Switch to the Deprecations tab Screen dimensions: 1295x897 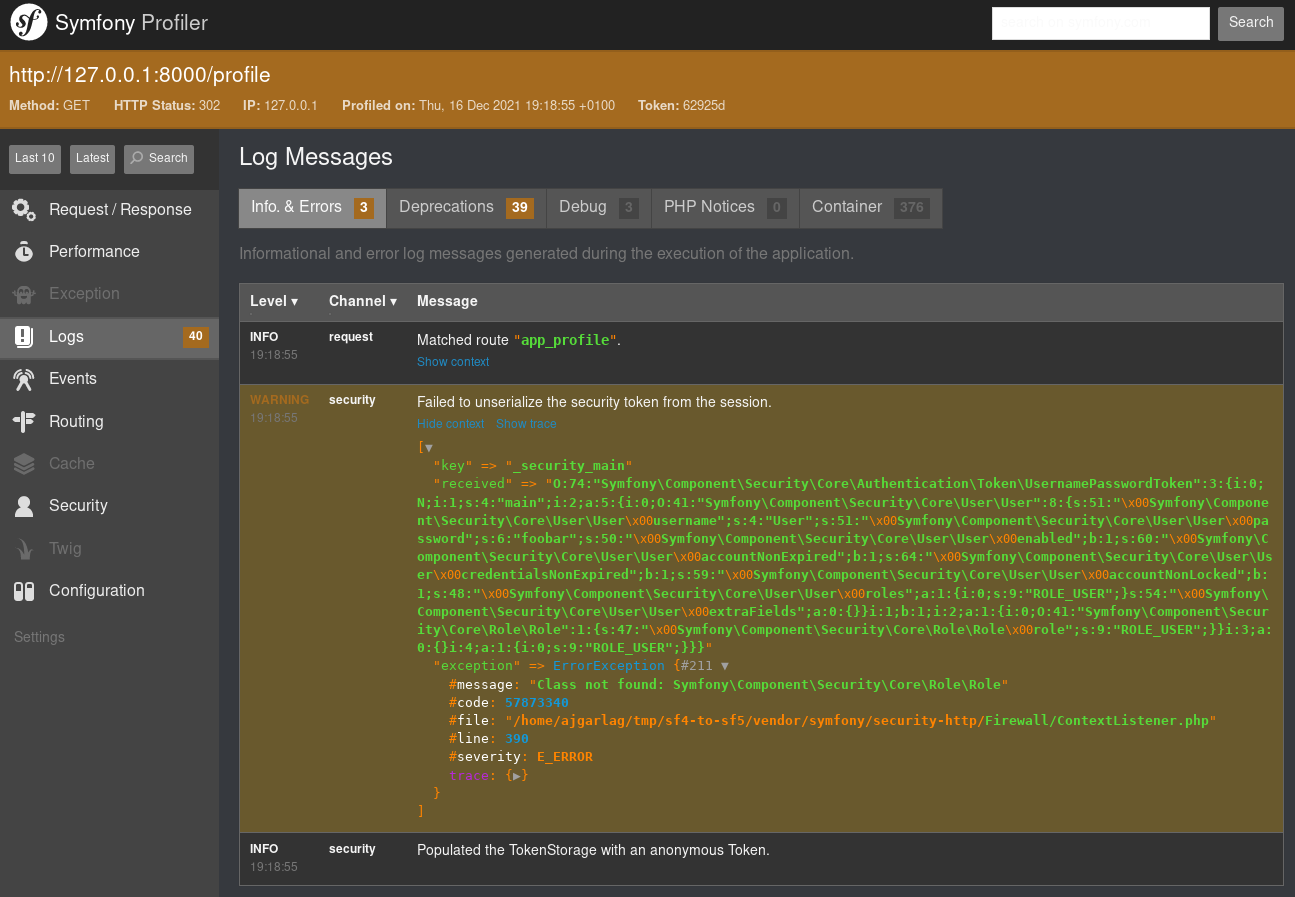[x=465, y=207]
